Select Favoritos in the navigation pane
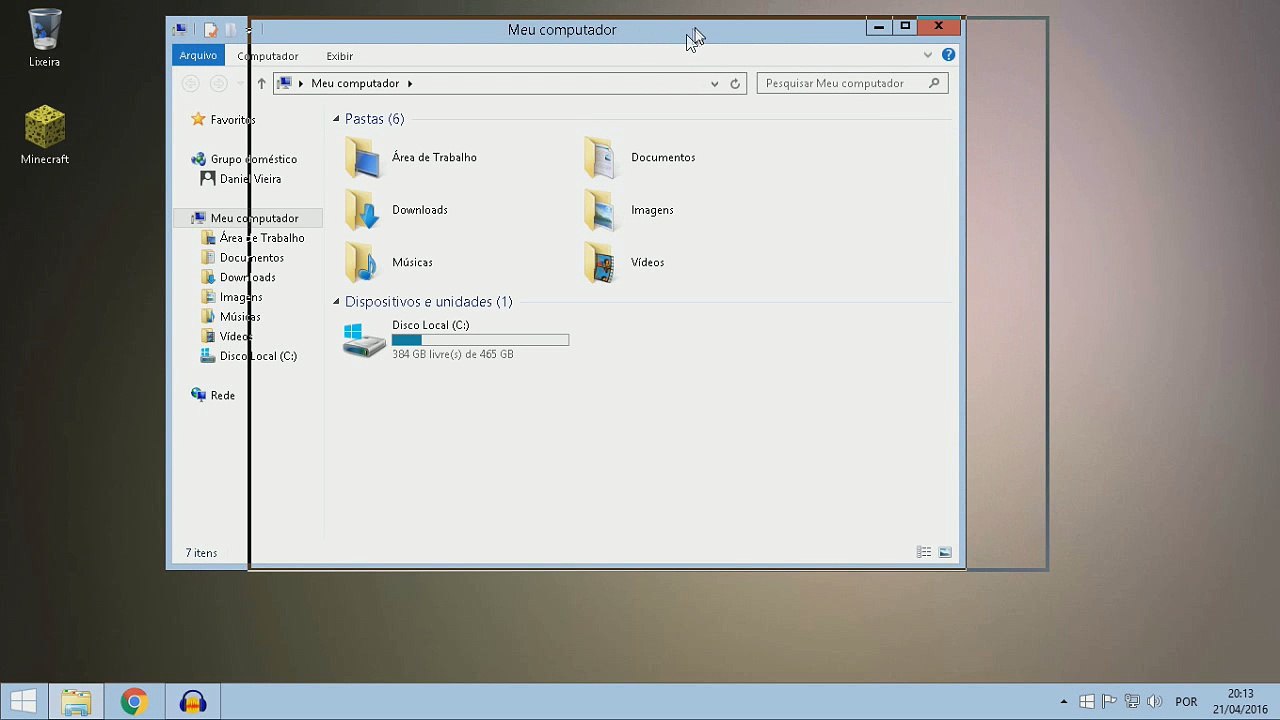Screen dimensions: 1280x720 tap(233, 120)
